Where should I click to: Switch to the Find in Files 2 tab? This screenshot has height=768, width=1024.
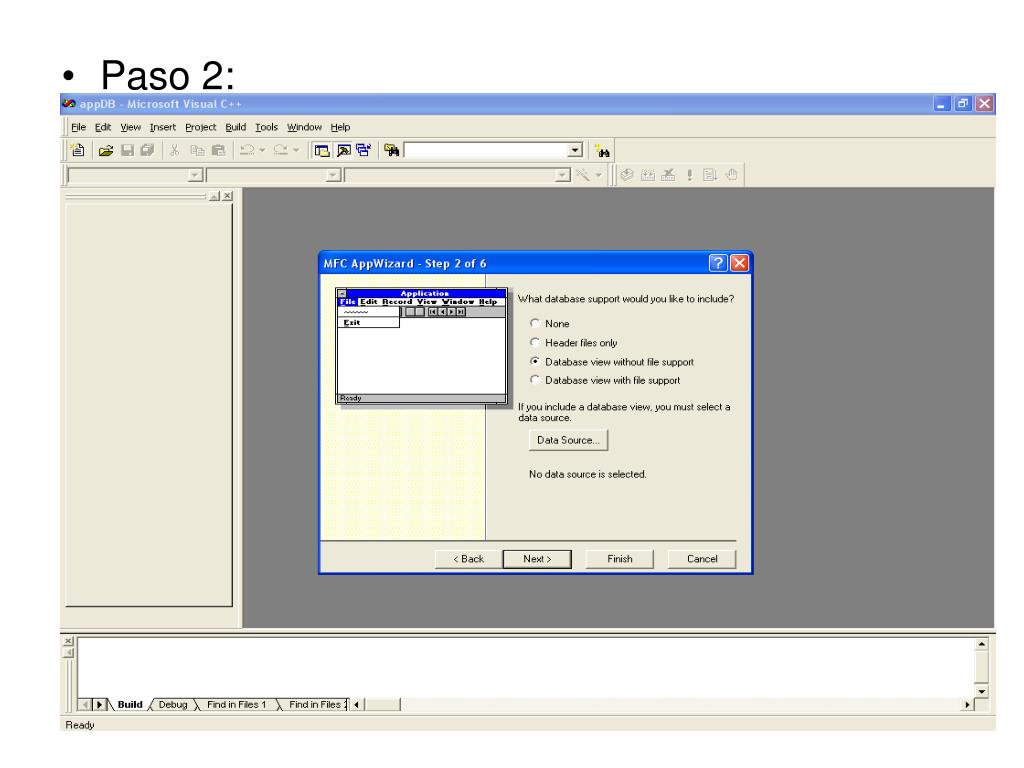317,704
